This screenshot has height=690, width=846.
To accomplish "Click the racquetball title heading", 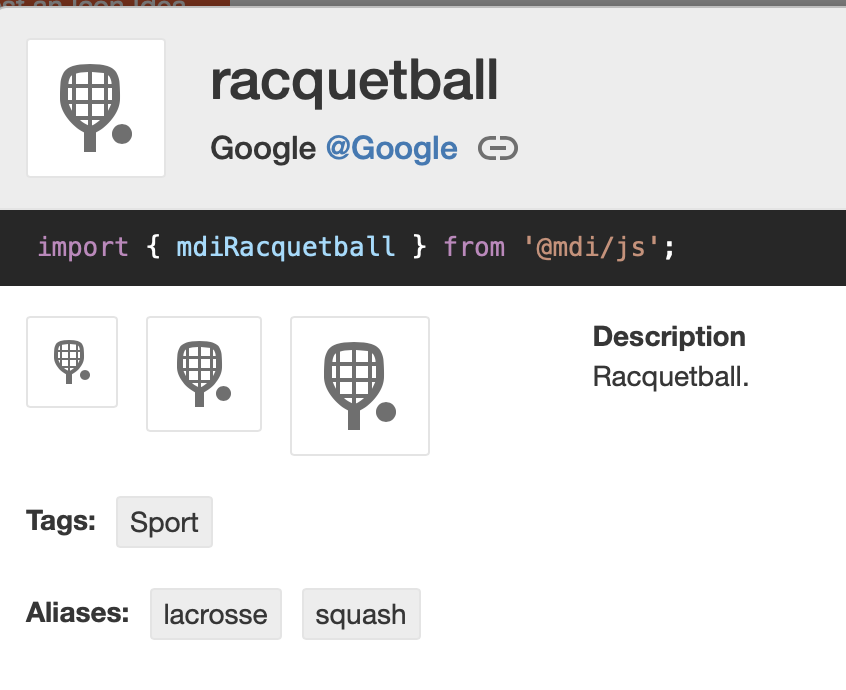I will 354,81.
